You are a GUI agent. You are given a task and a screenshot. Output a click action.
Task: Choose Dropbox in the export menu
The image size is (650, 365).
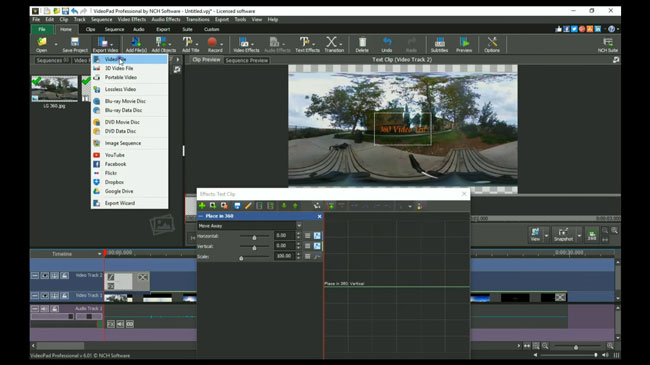129,182
